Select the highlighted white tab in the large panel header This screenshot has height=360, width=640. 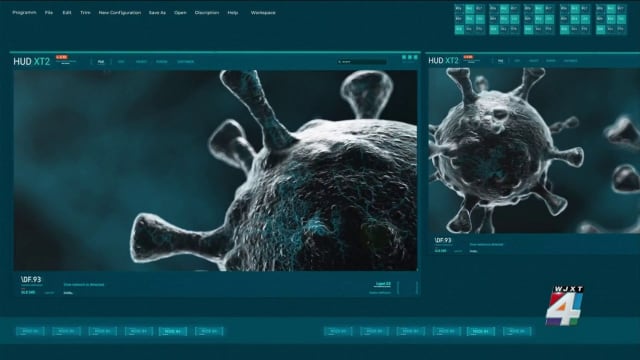[x=101, y=62]
